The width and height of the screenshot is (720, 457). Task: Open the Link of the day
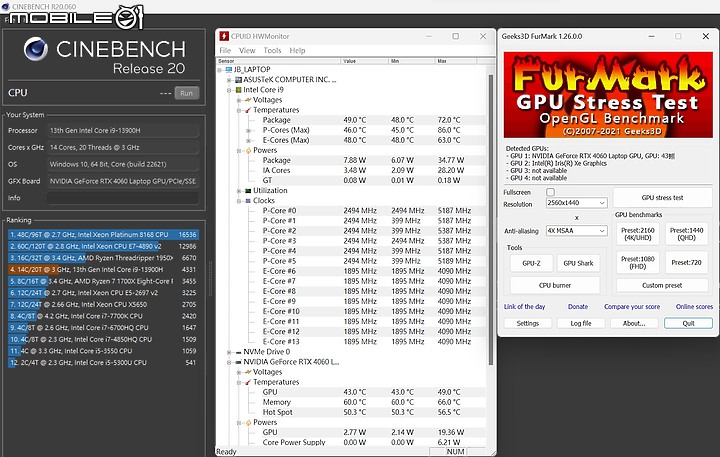(524, 306)
